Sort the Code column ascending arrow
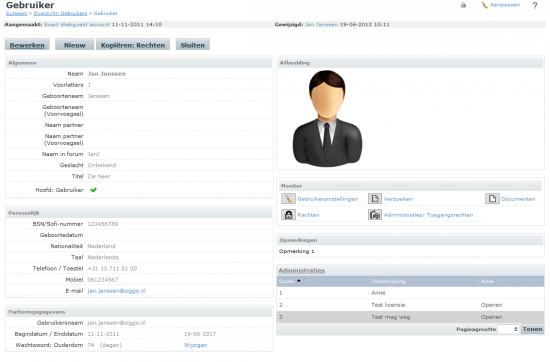 coord(299,281)
